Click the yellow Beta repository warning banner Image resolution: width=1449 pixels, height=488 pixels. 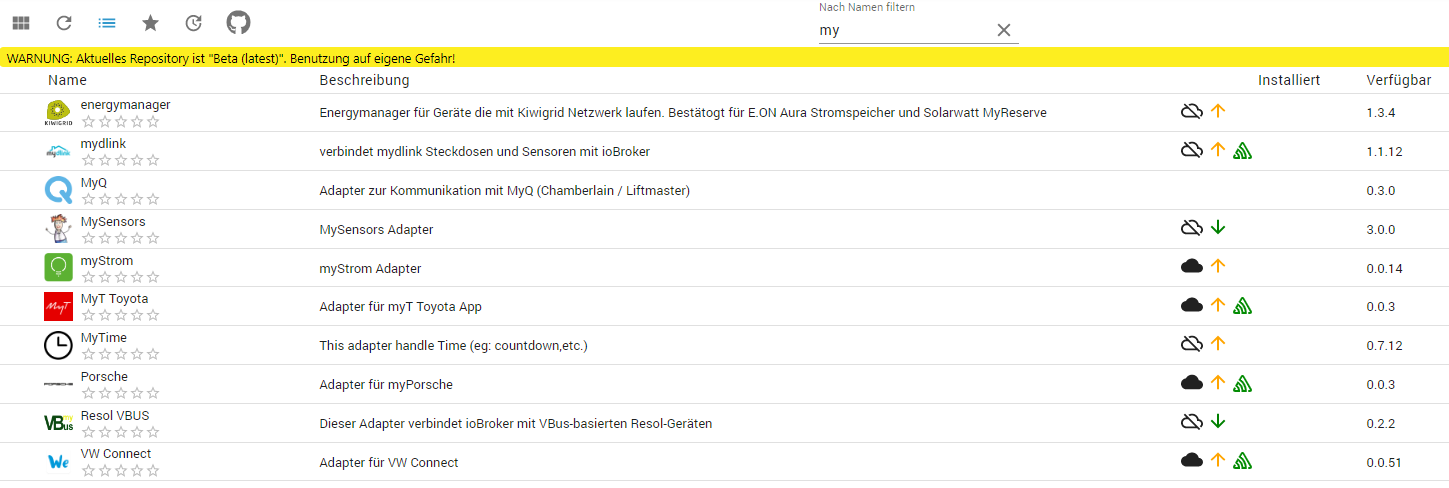[x=724, y=58]
